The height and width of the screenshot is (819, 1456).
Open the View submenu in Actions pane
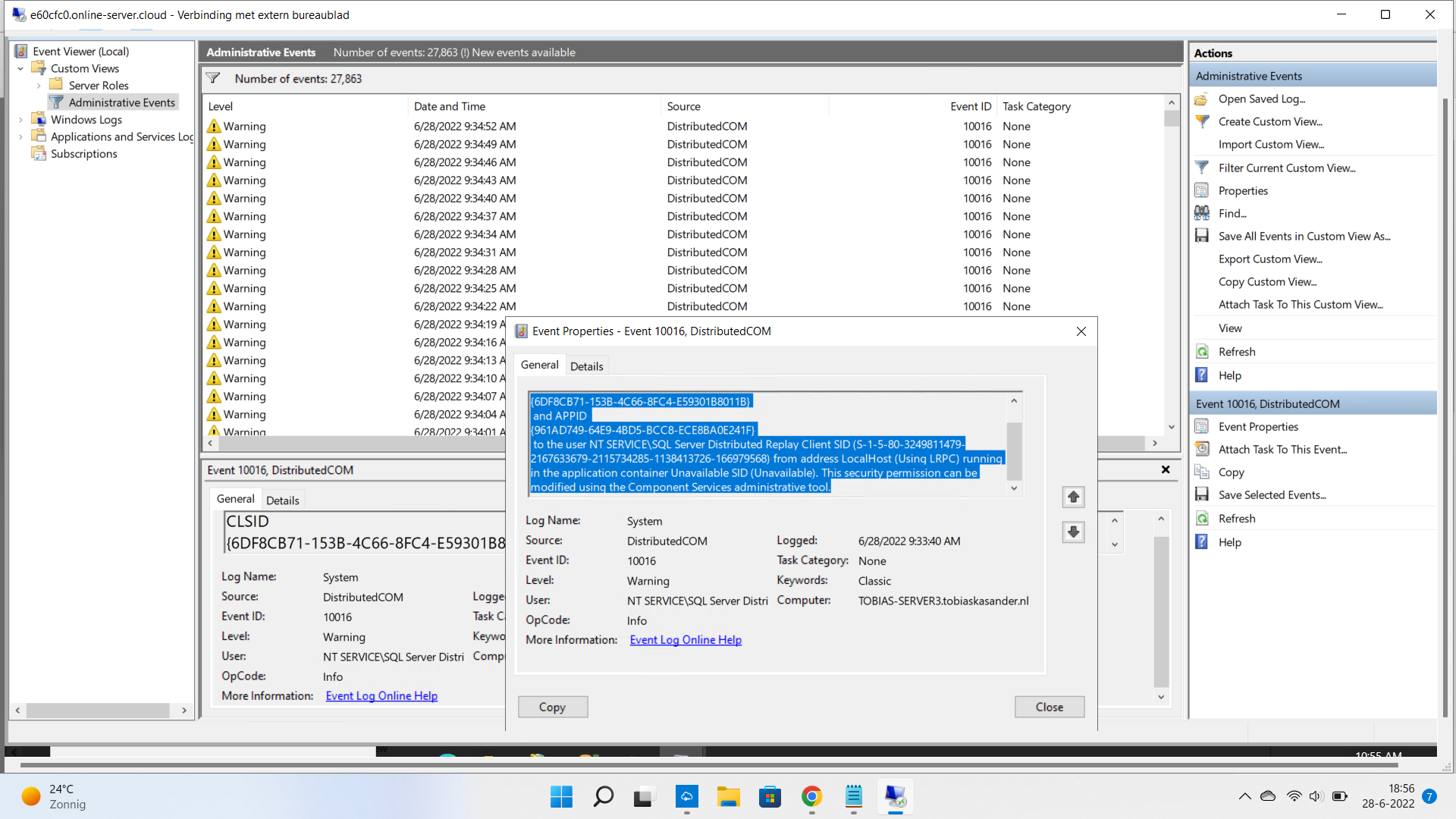click(1230, 328)
